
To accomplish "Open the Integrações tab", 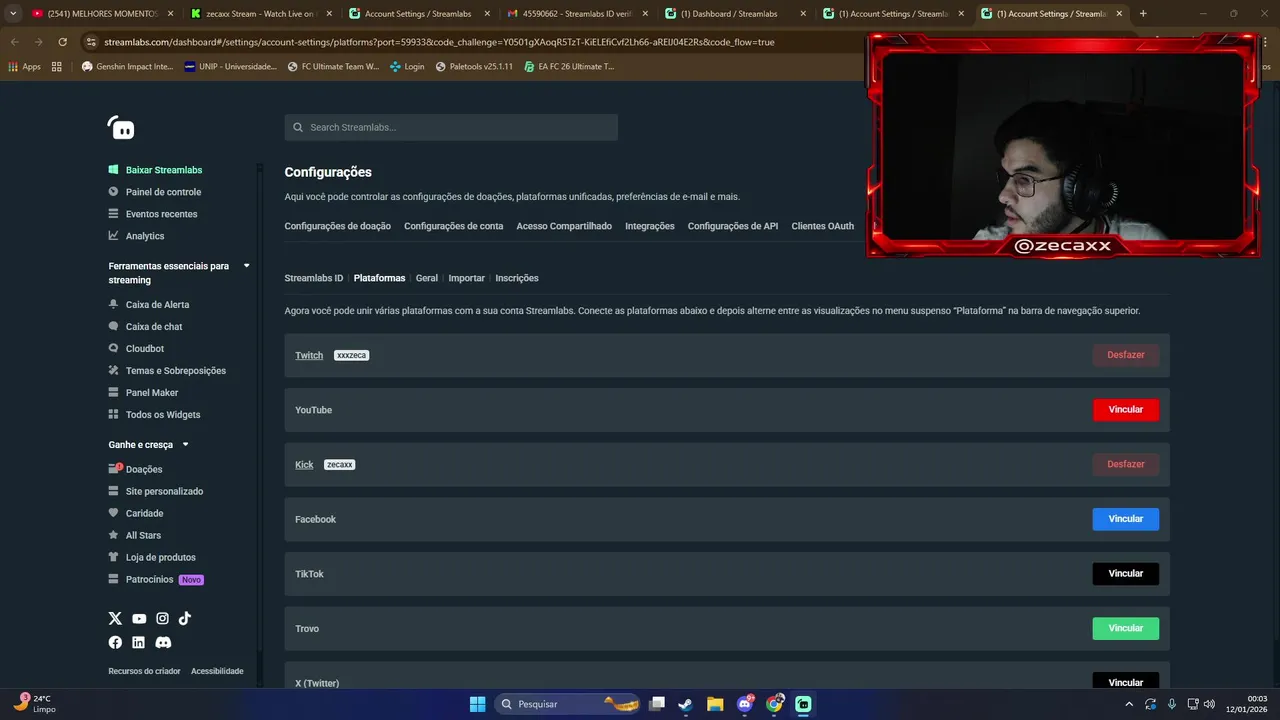I will tap(650, 226).
